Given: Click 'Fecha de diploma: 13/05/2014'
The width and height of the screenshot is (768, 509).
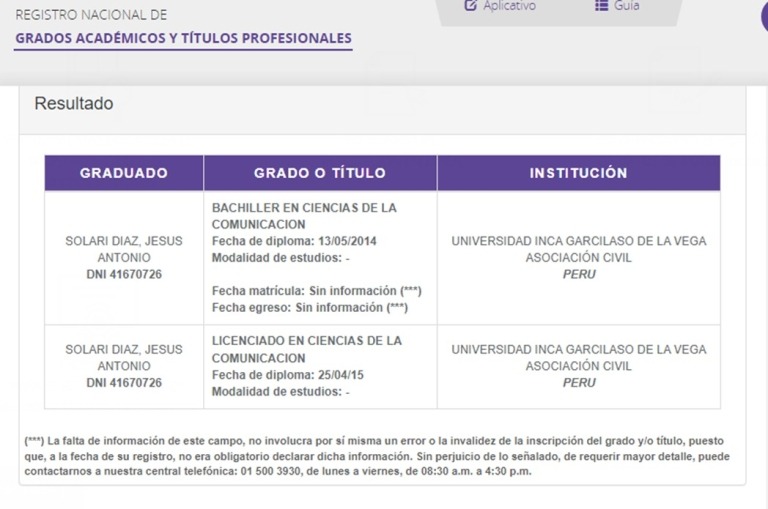Looking at the screenshot, I should click(294, 241).
